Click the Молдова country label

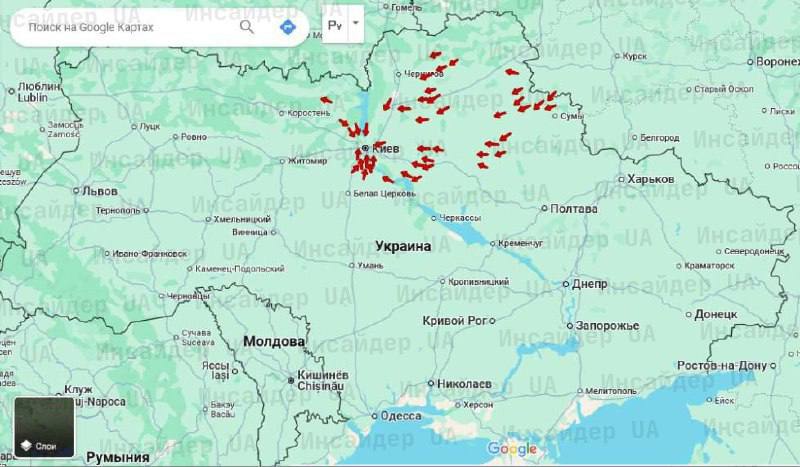(273, 342)
